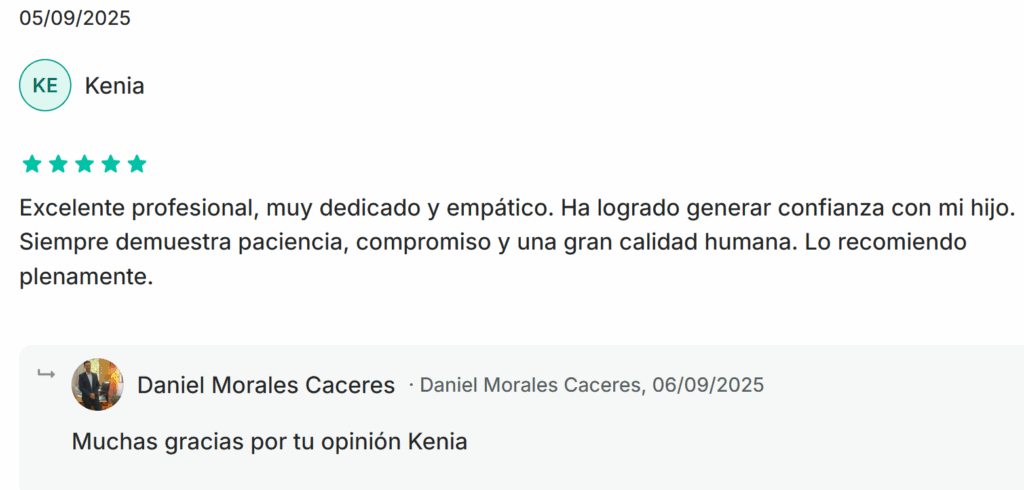1024x490 pixels.
Task: Click the reply arrow icon
Action: click(x=46, y=374)
